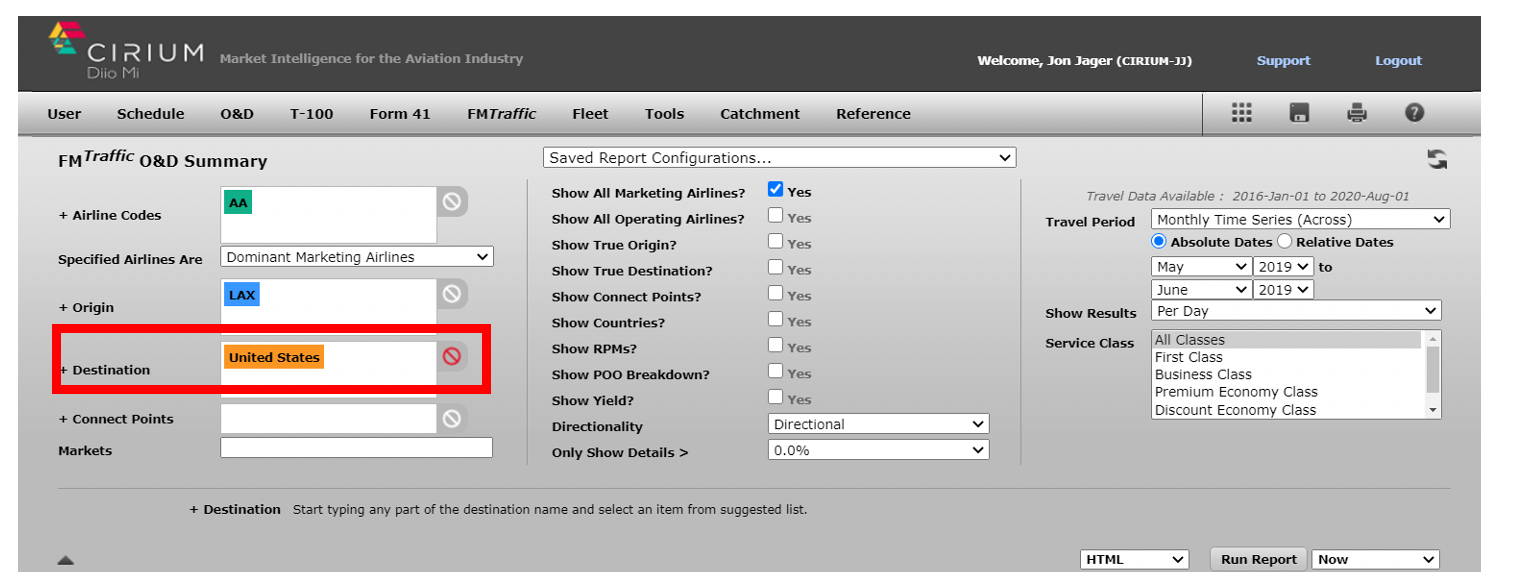Viewport: 1514px width, 588px height.
Task: Click the + Origin label
Action: 86,307
